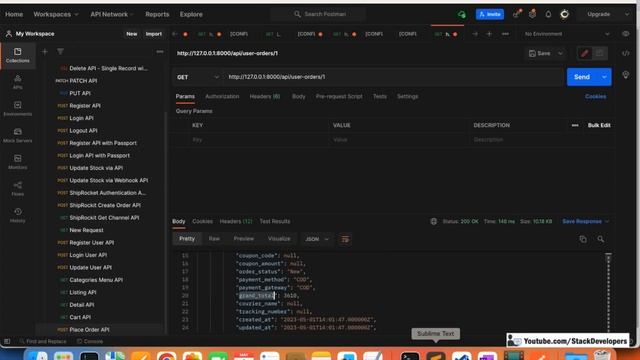Open the code snippet panel icon
The height and width of the screenshot is (360, 640).
coord(625,53)
